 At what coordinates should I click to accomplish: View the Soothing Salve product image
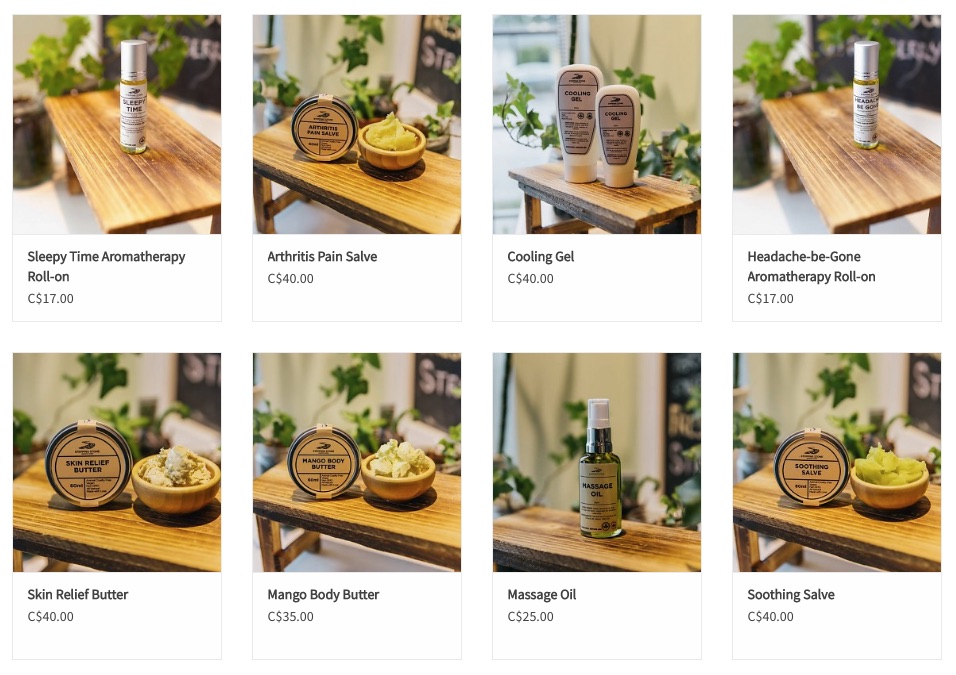pos(836,462)
